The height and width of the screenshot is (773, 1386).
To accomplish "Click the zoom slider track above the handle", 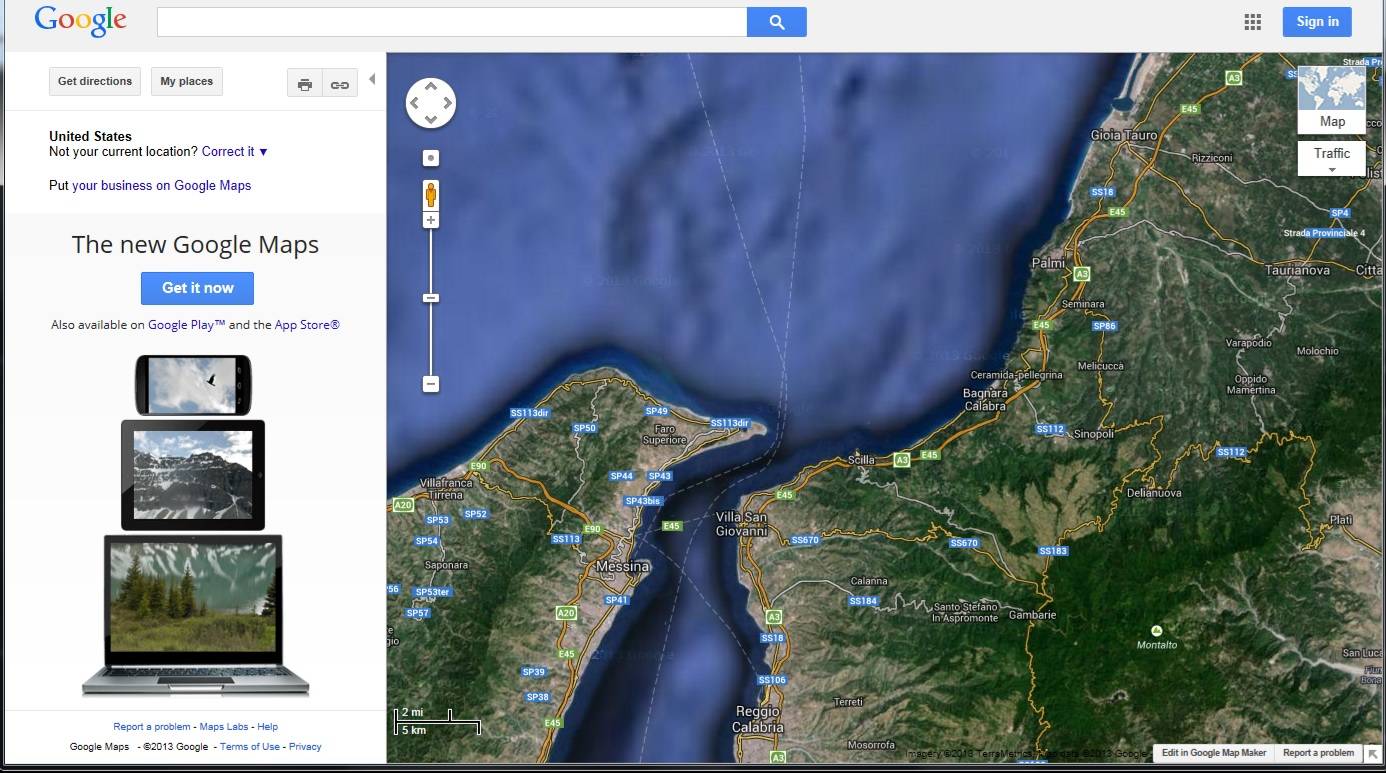I will pyautogui.click(x=431, y=260).
